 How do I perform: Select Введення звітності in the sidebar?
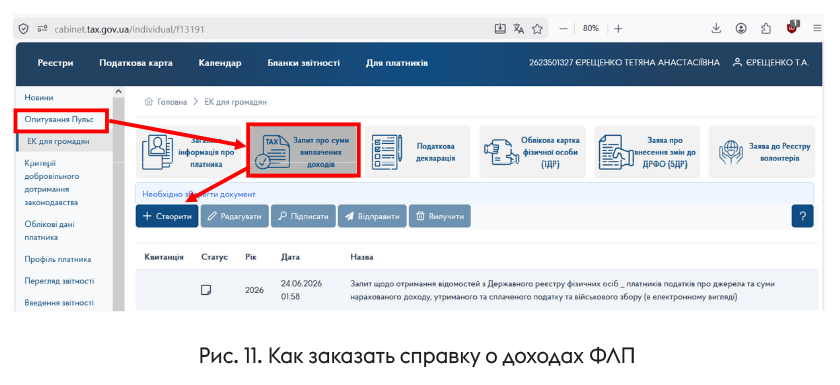(x=59, y=303)
